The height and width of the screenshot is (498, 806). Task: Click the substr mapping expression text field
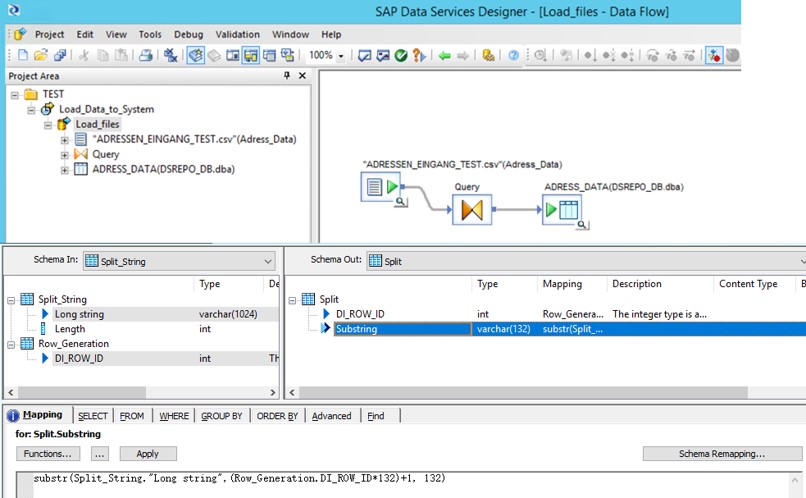coord(400,479)
